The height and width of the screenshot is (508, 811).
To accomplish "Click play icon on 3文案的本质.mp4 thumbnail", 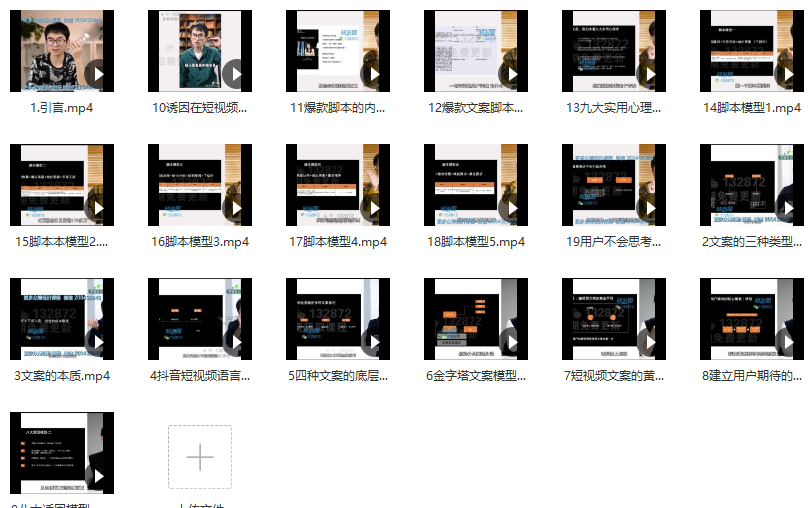I will click(98, 342).
